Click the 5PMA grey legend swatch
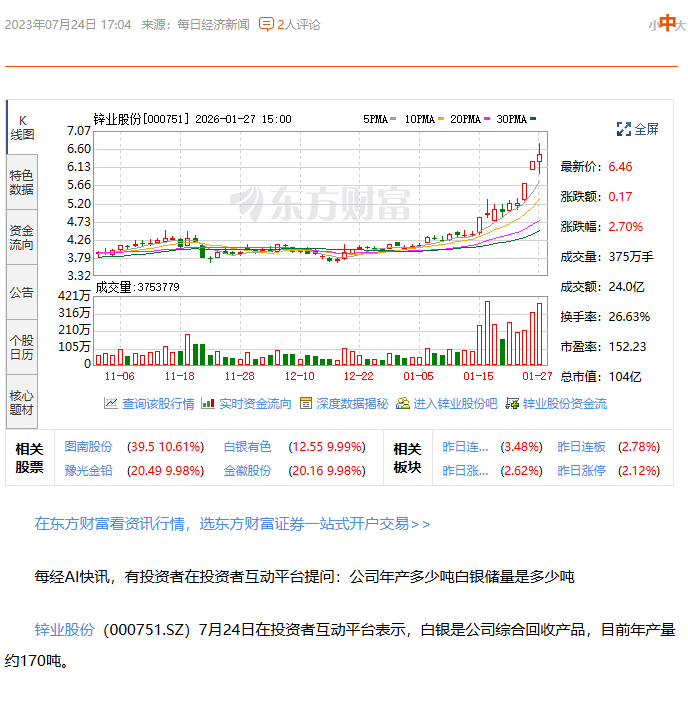Screen dimensions: 688x721 coord(393,119)
